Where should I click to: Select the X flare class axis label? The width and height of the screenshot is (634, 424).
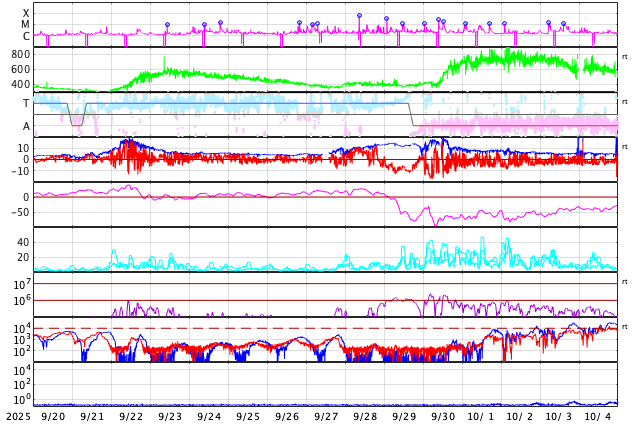coord(26,14)
